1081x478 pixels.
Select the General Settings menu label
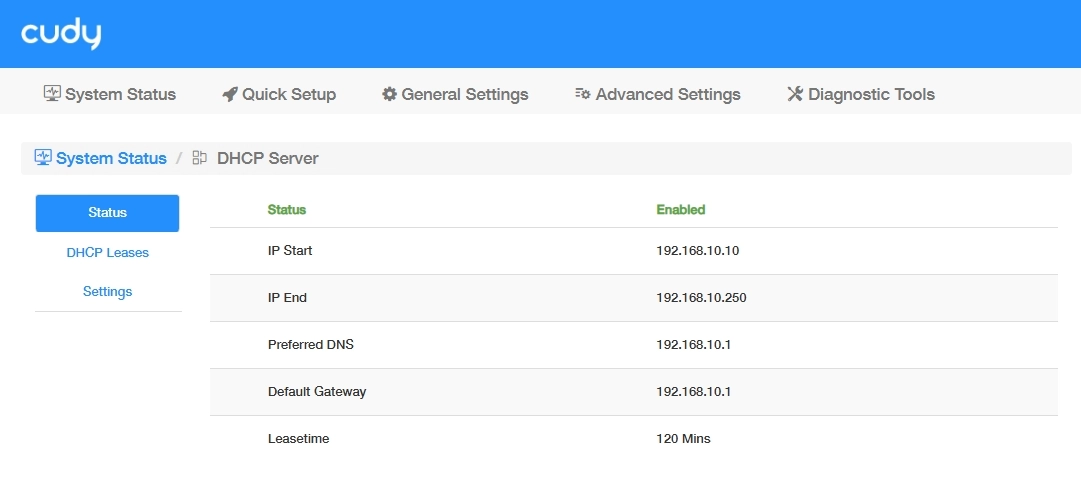click(x=465, y=94)
